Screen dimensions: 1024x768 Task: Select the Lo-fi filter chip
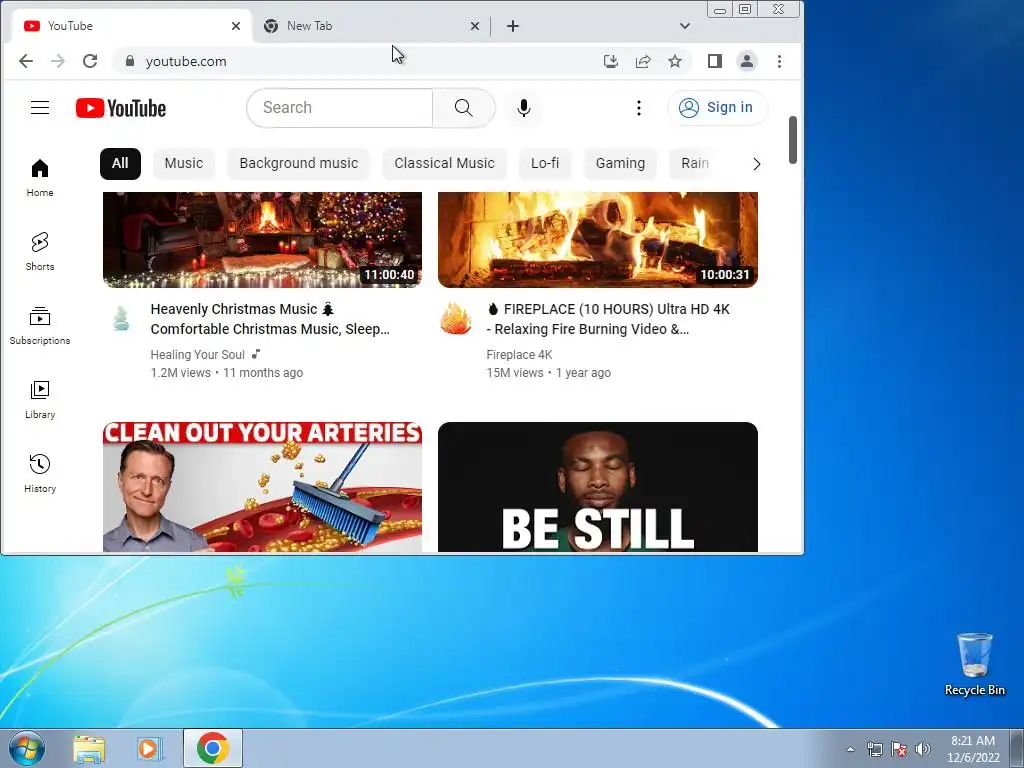click(x=545, y=163)
